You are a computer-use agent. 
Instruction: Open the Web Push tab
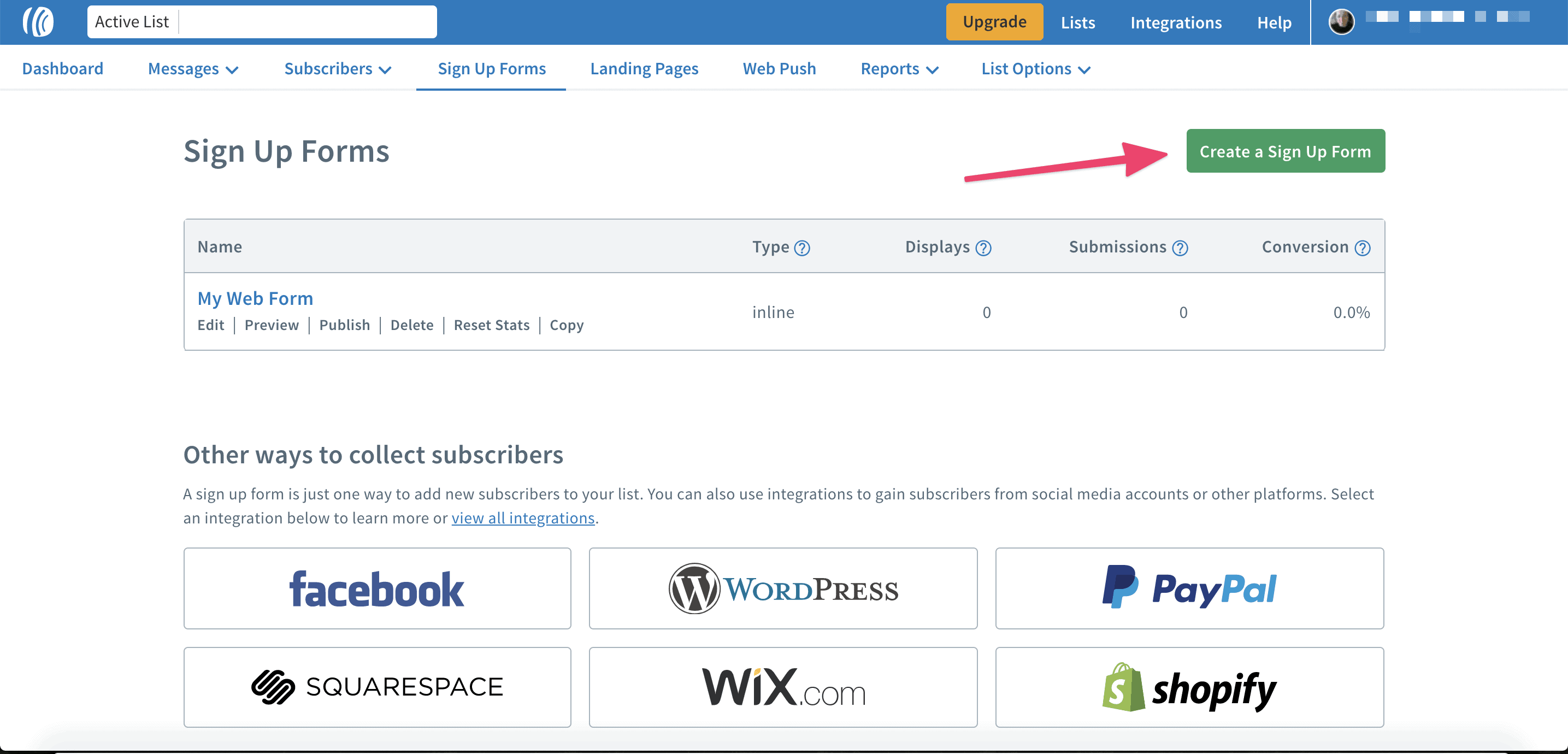click(x=779, y=69)
